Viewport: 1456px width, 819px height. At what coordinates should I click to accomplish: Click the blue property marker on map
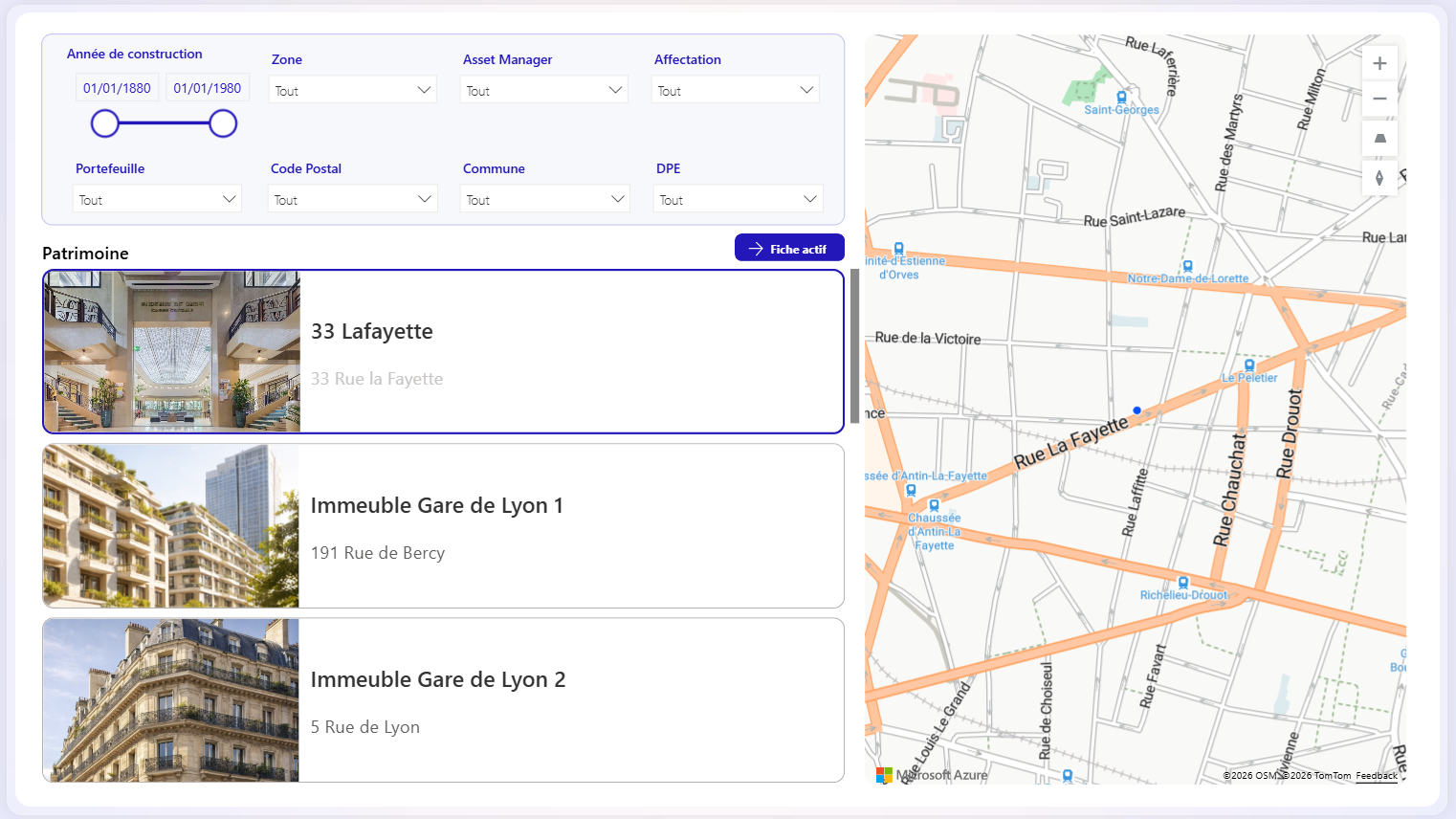[1136, 410]
